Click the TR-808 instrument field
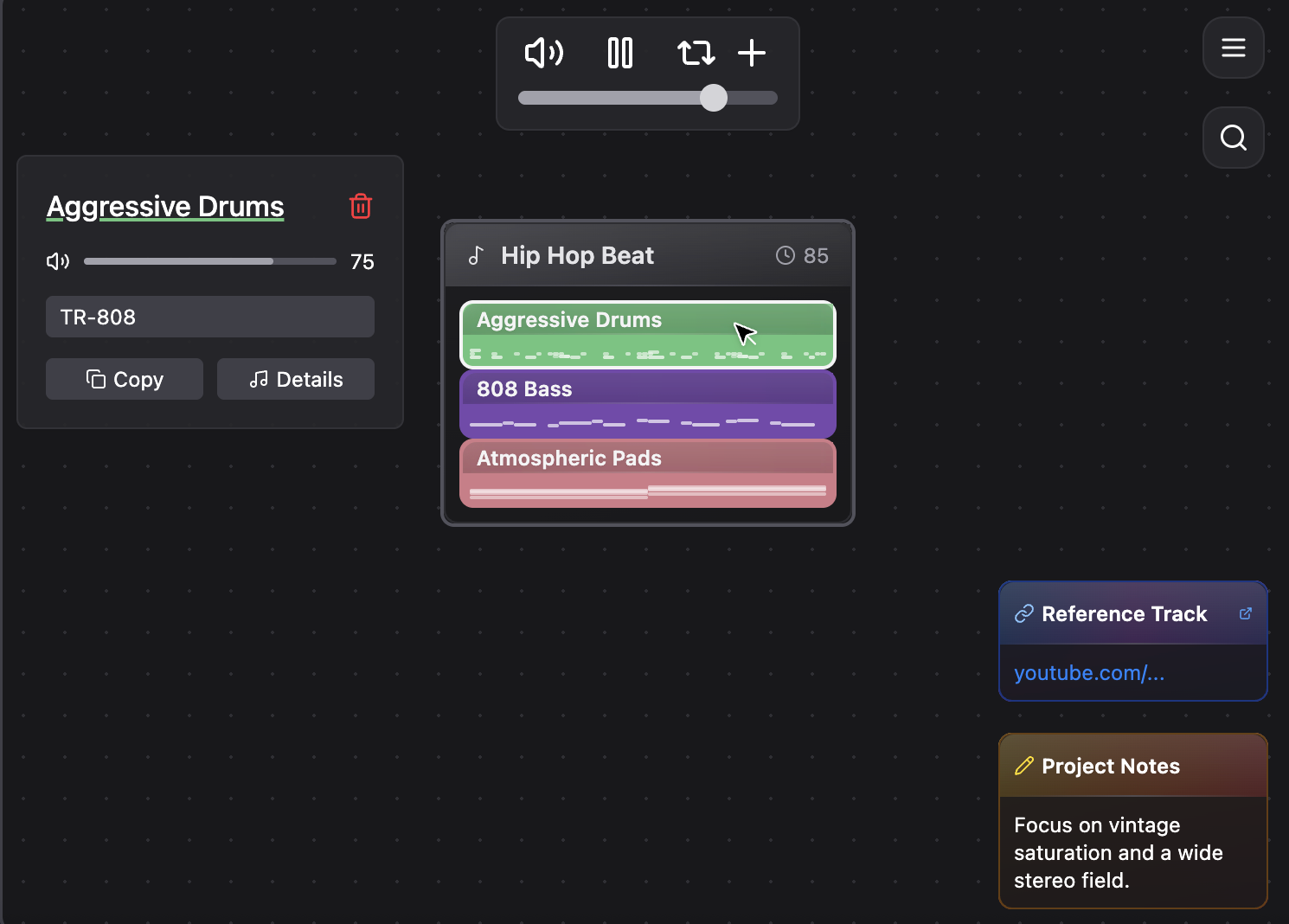This screenshot has height=924, width=1289. coord(210,317)
